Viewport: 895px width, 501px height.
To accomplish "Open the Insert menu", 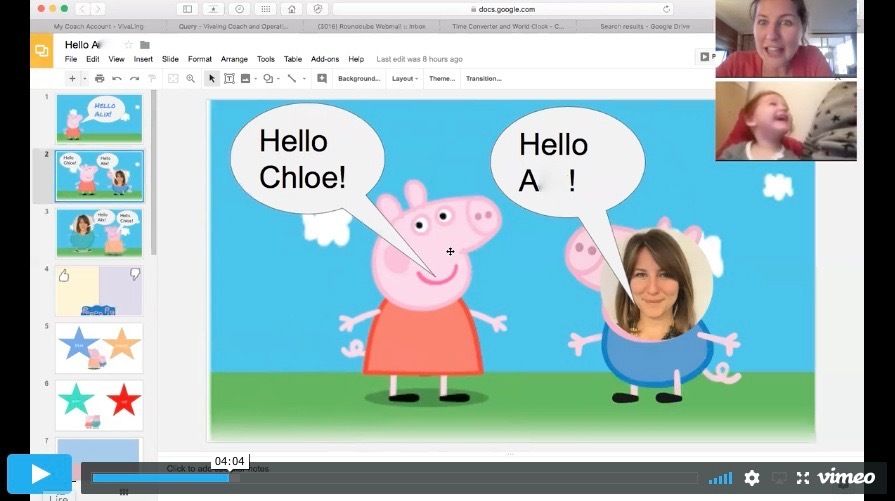I will tap(143, 59).
